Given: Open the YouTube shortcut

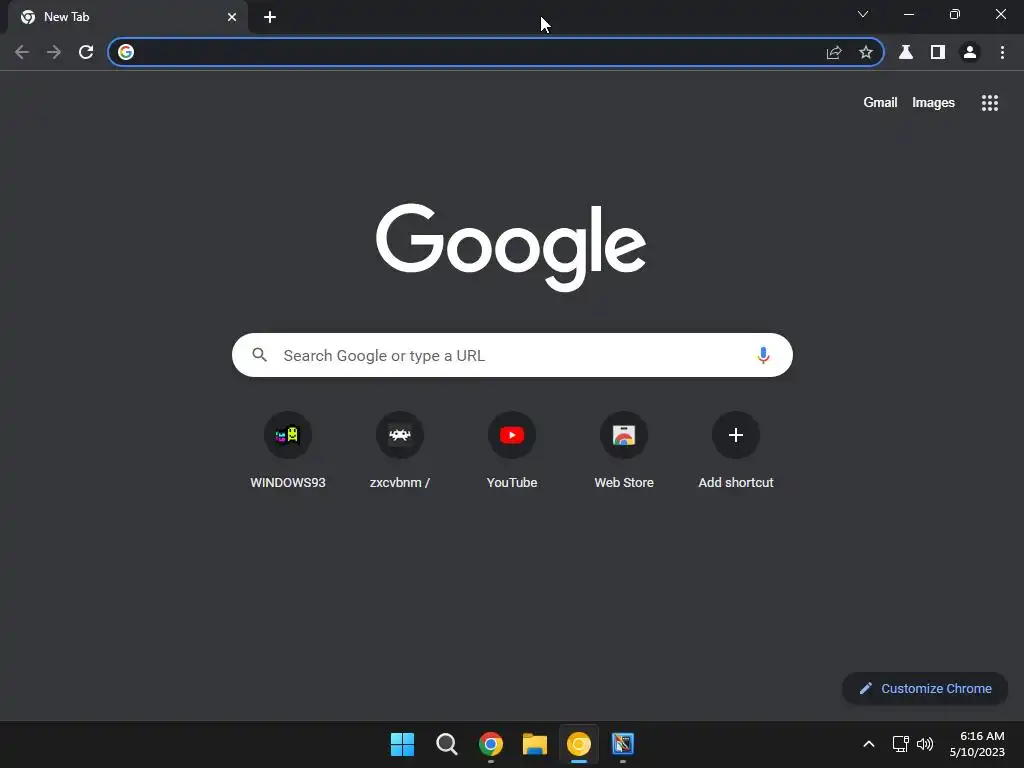Looking at the screenshot, I should click(512, 451).
